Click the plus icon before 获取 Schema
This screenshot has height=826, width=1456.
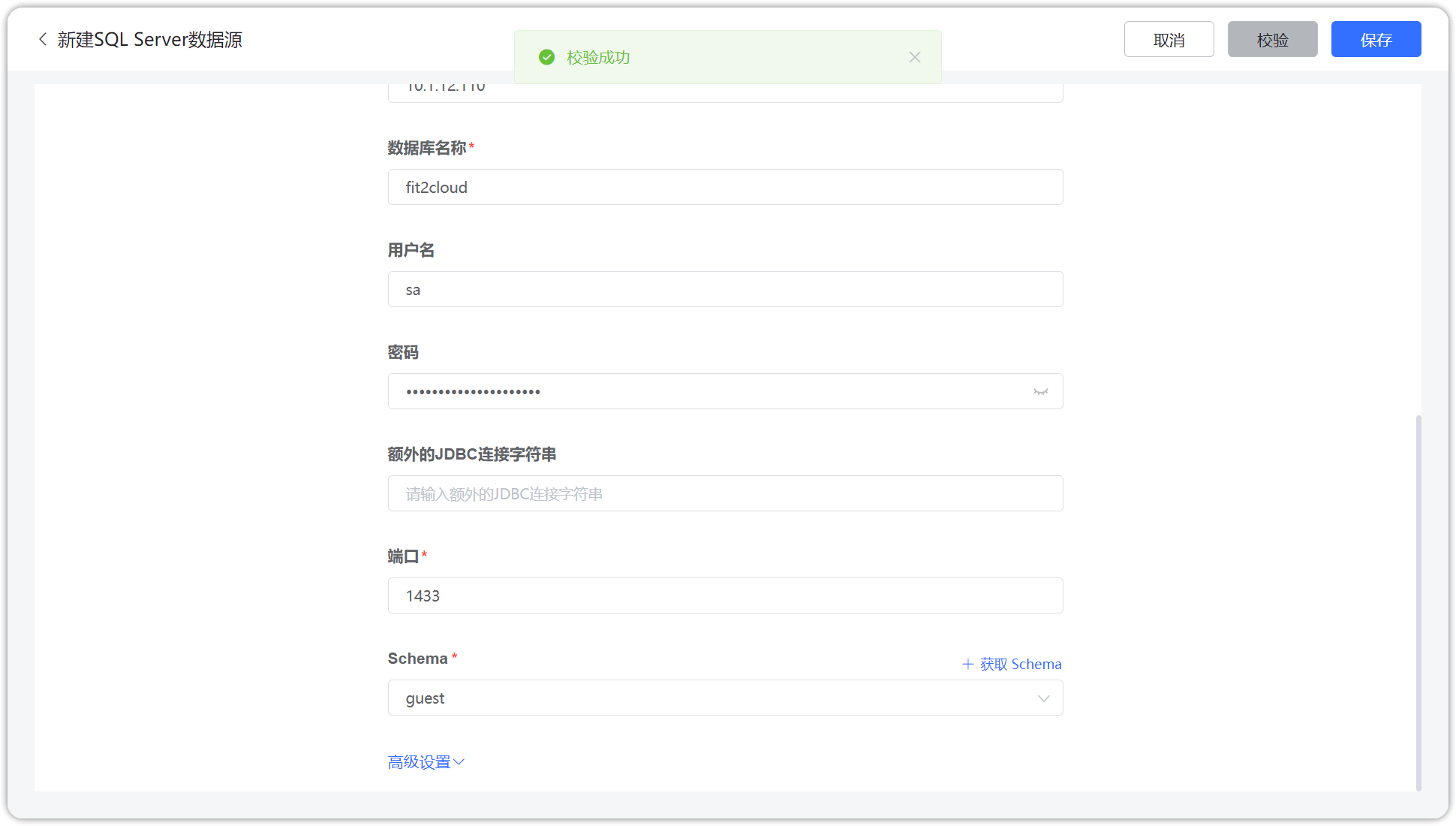[968, 664]
